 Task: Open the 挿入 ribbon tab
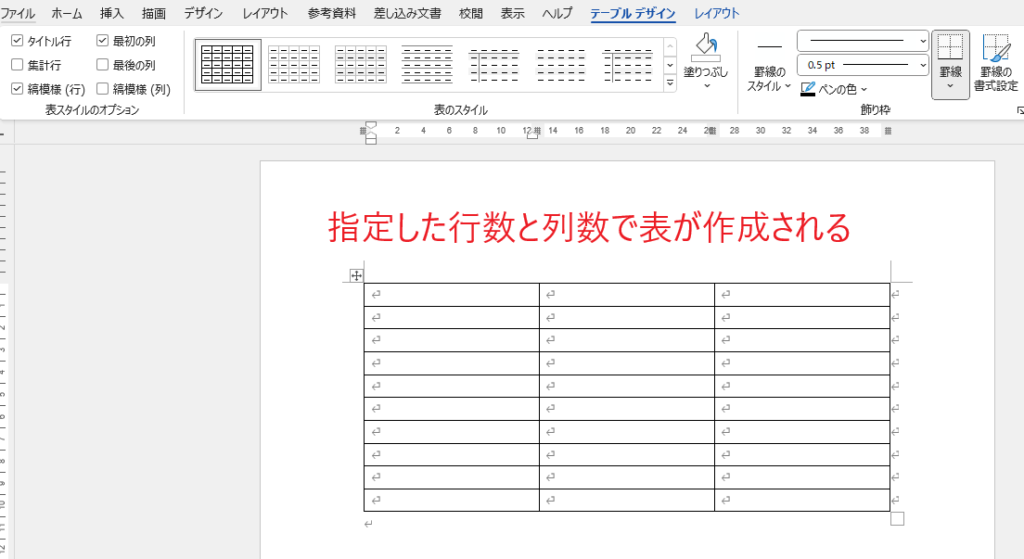click(x=112, y=13)
